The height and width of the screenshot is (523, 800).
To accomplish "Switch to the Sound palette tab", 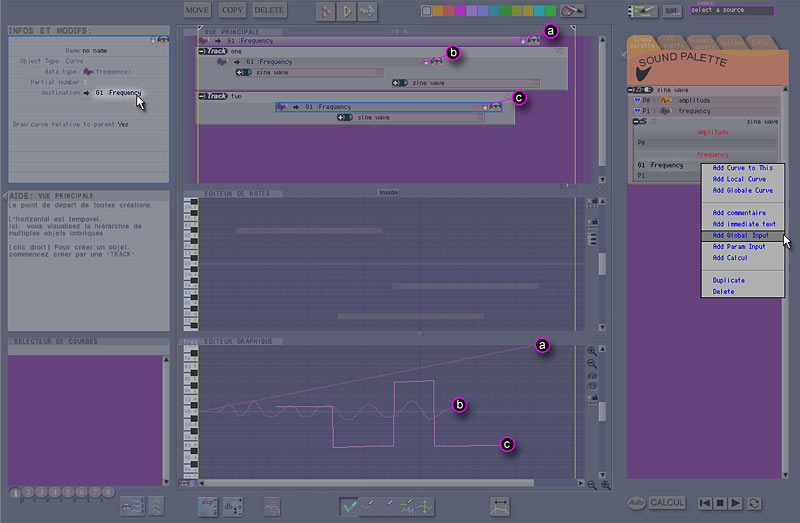I will click(x=642, y=43).
